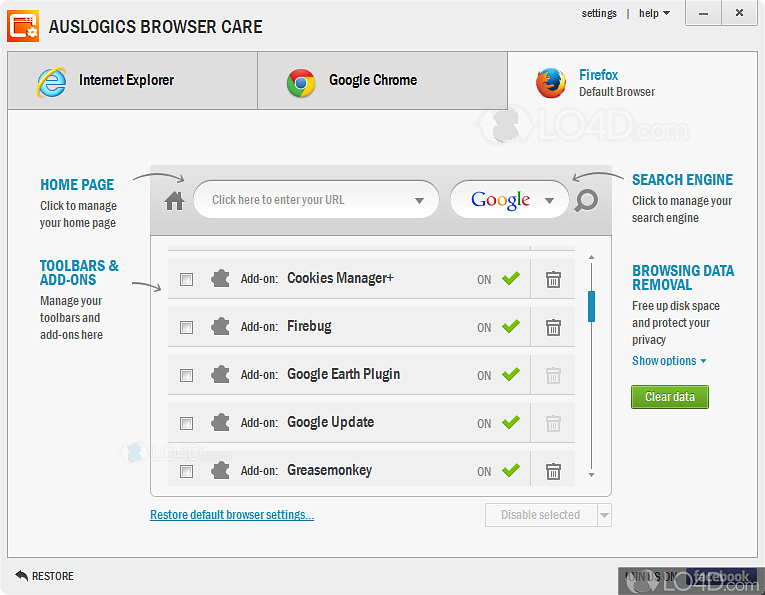This screenshot has height=595, width=765.
Task: Click the Auslogics Browser Care logo icon
Action: [x=23, y=26]
